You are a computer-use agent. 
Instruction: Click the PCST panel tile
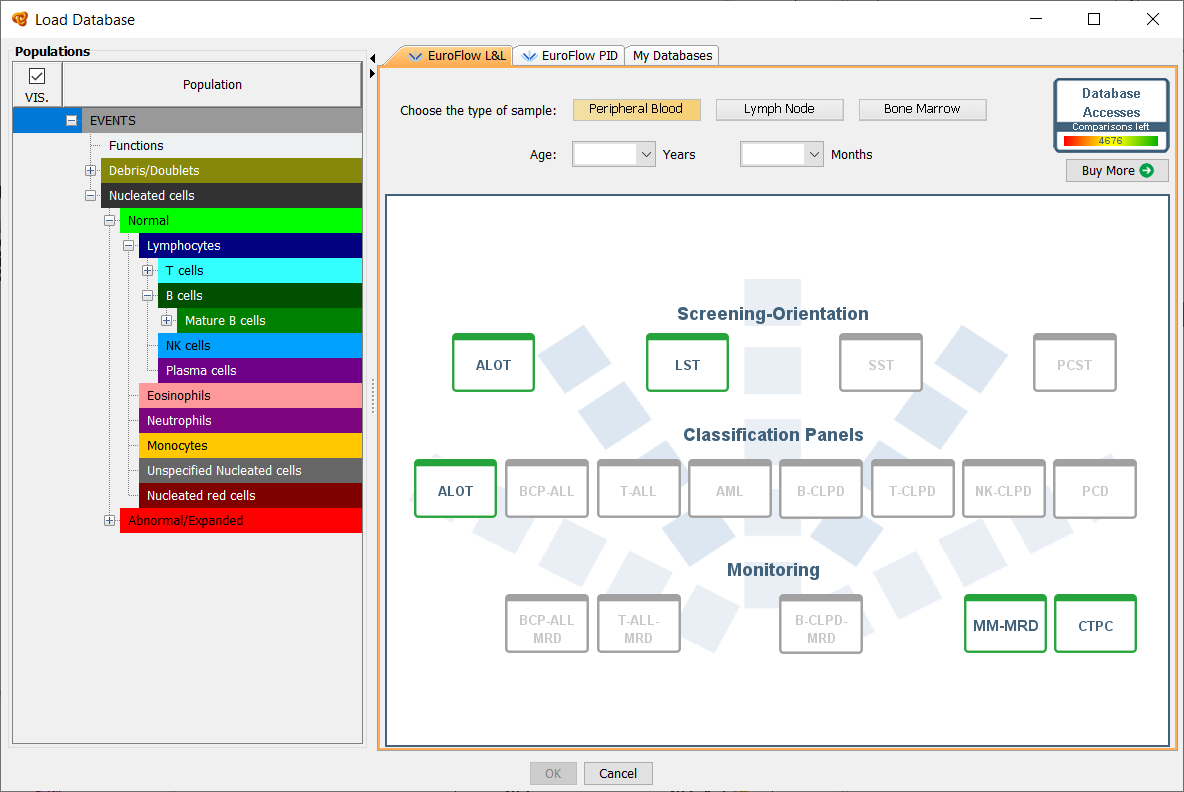coord(1075,362)
